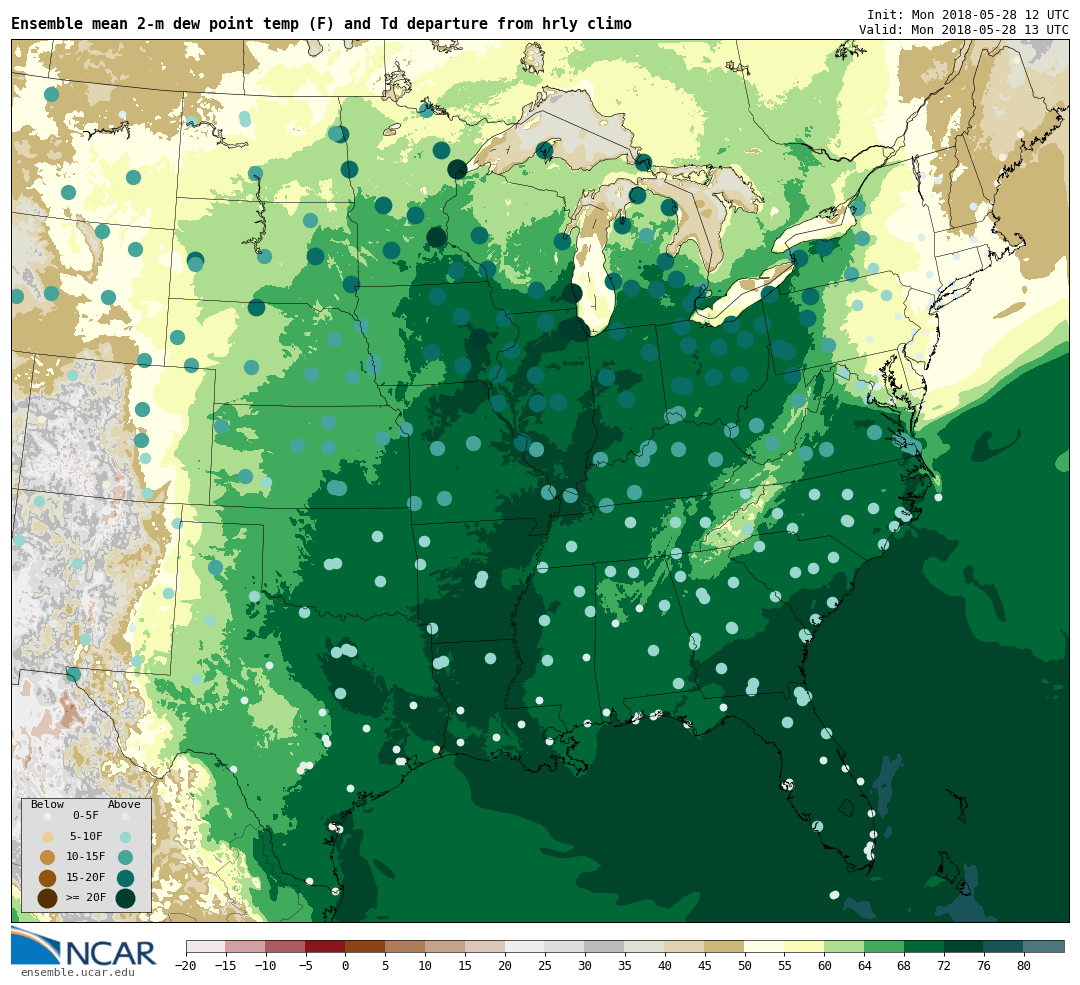Click the "64" colorbar tick label
The image size is (1080, 985).
(x=864, y=966)
